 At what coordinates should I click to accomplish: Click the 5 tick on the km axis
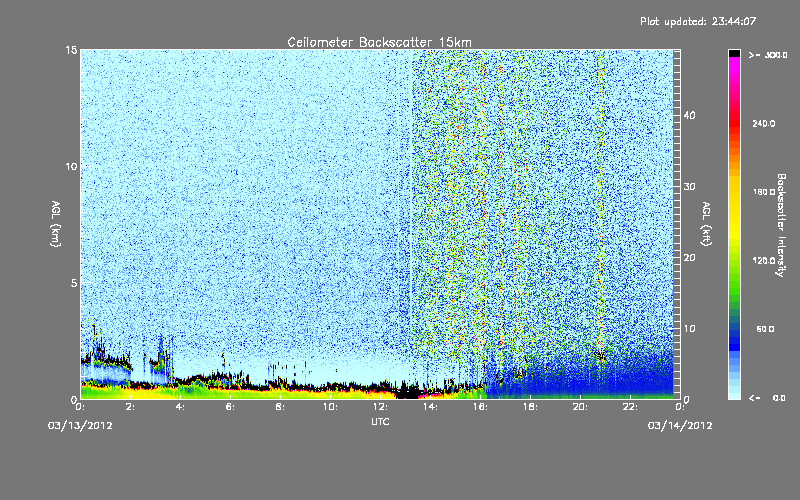point(74,283)
